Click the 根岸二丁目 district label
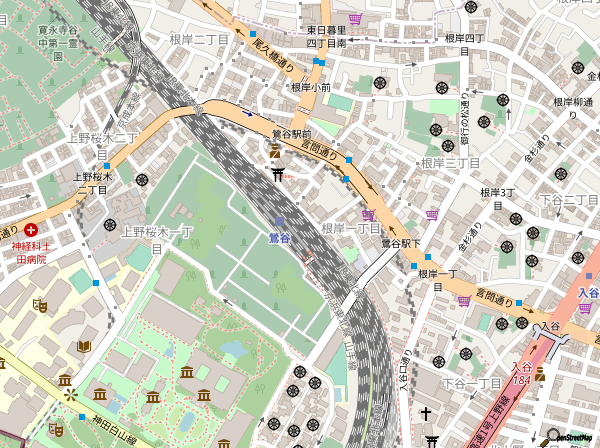This screenshot has width=600, height=448. click(x=200, y=40)
